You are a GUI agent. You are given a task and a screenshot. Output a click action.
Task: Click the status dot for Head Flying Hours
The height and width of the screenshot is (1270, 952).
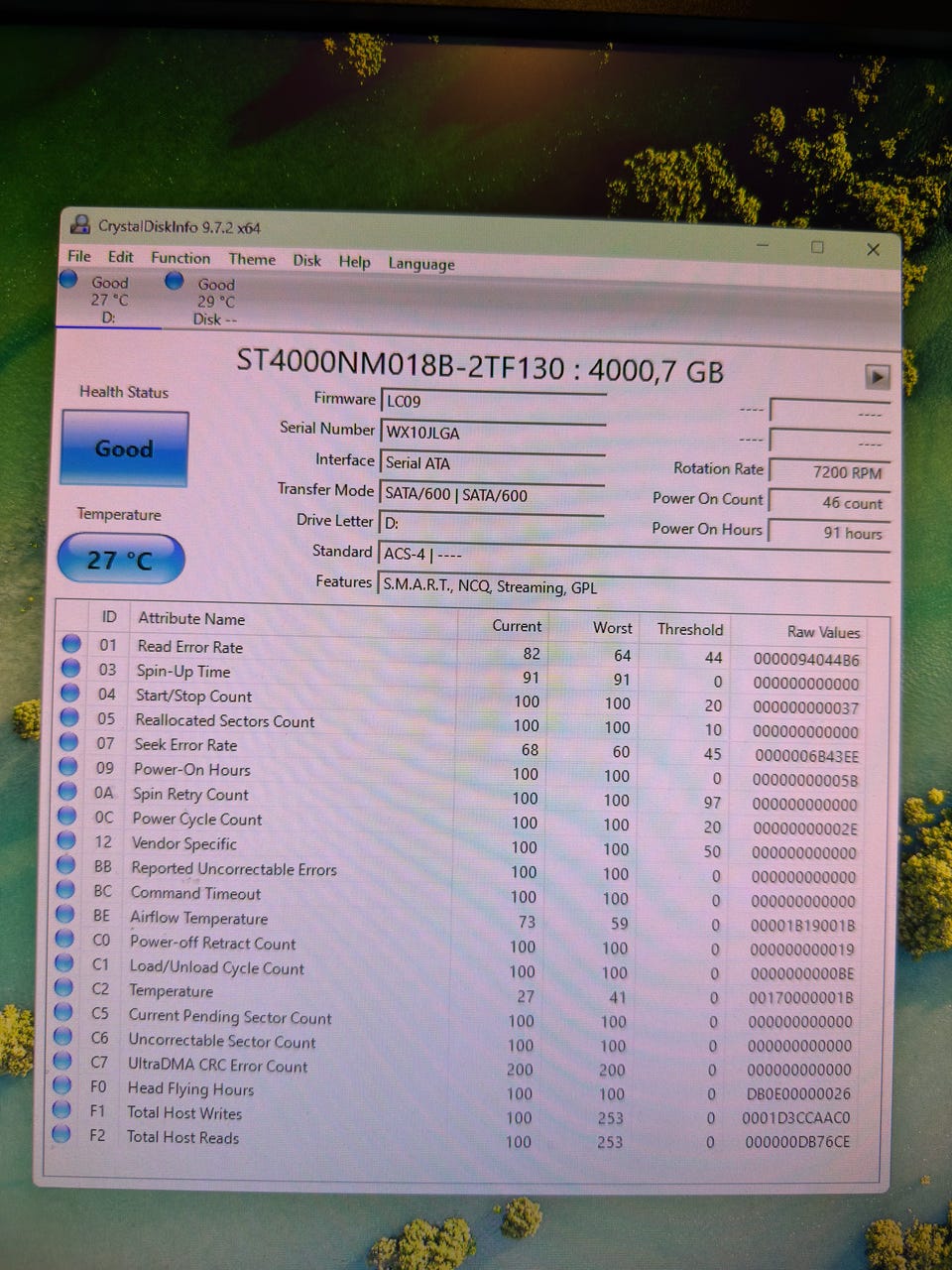(61, 1084)
